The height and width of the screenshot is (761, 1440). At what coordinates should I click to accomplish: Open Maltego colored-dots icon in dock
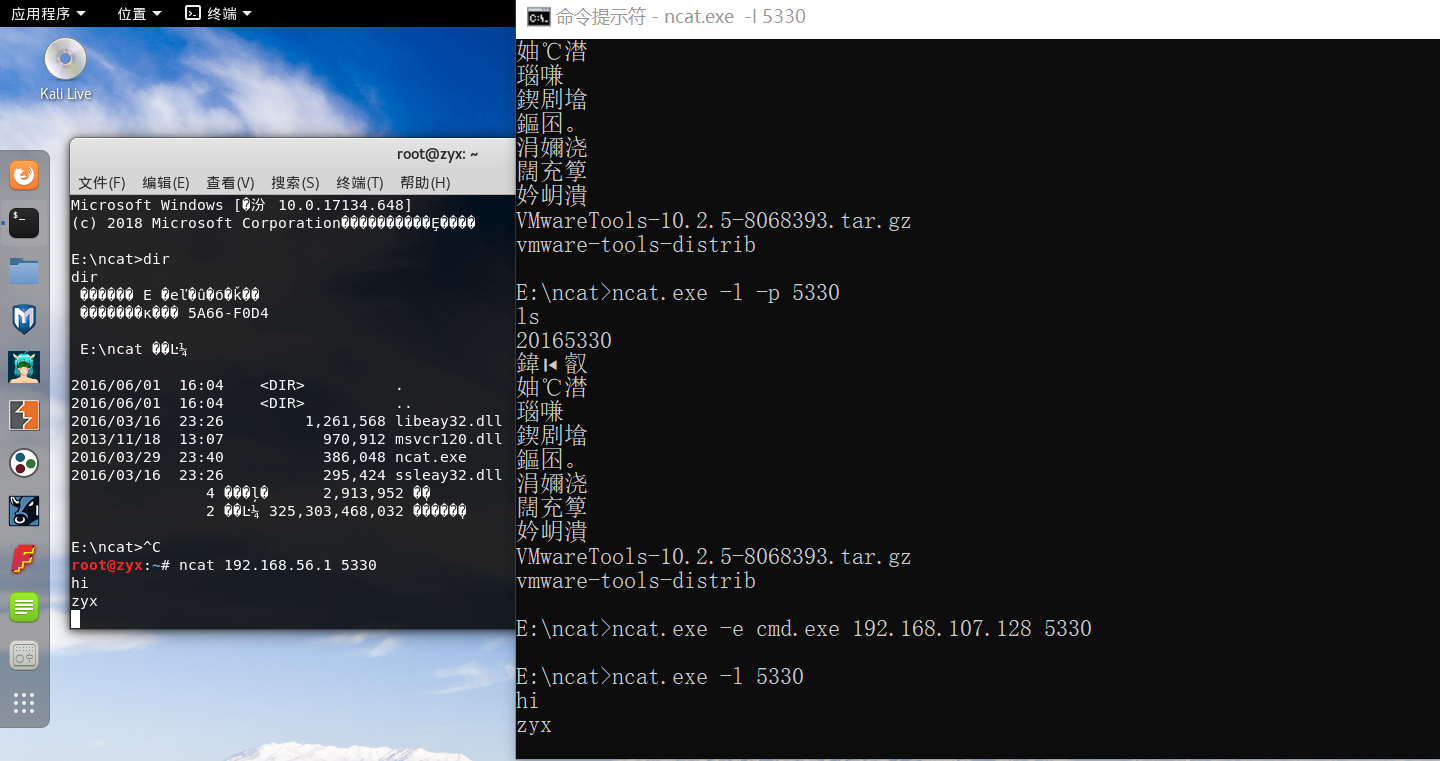(24, 463)
